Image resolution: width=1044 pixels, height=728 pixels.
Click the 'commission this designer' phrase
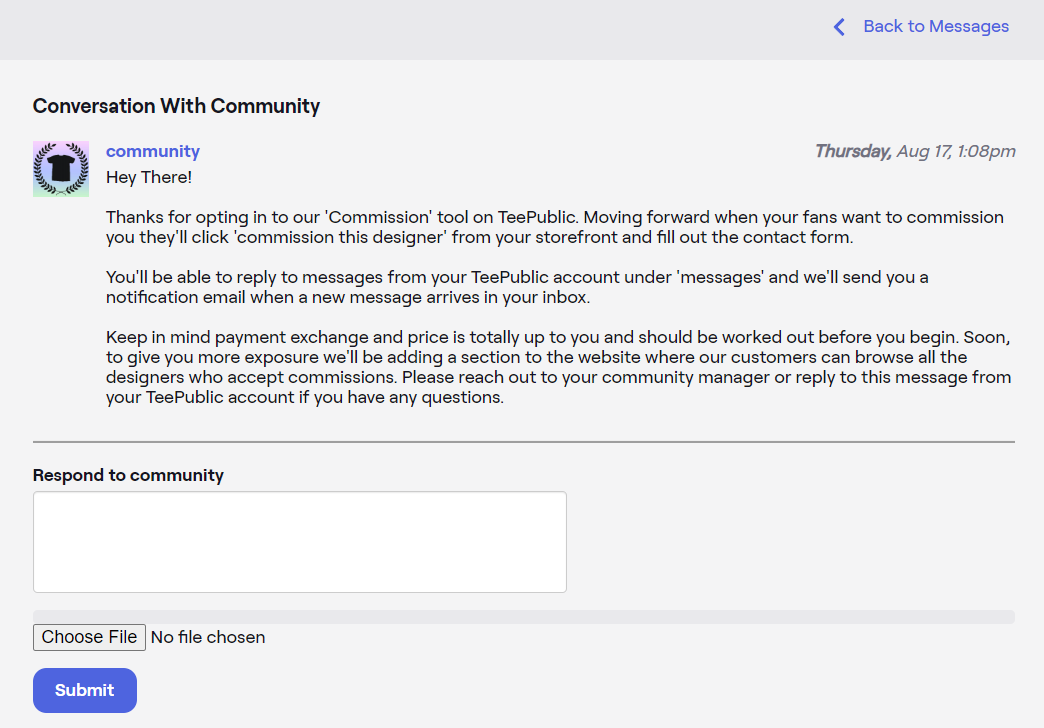click(340, 237)
